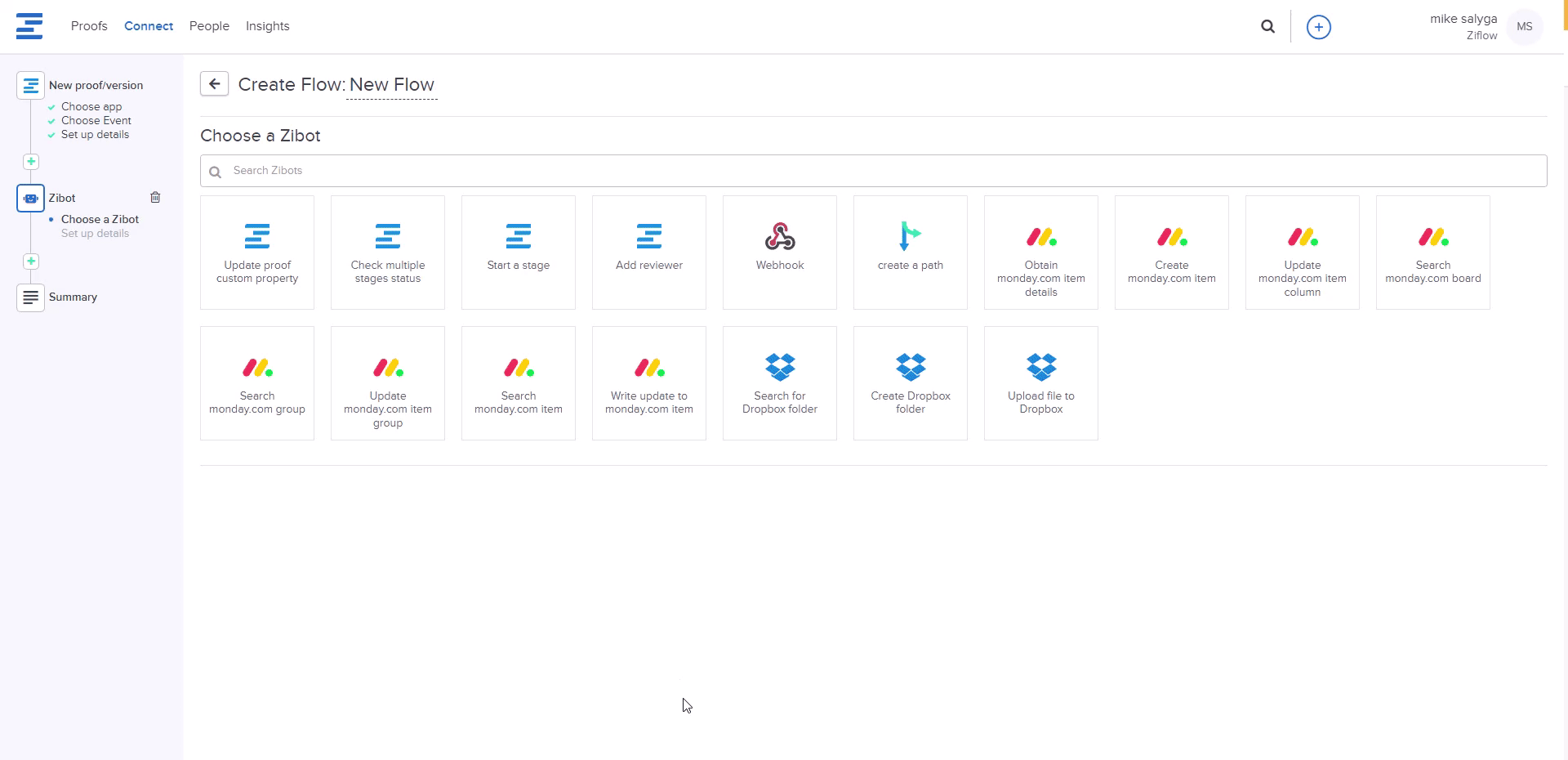The width and height of the screenshot is (1568, 760).
Task: Click the header search magnifier icon
Action: coord(1267,26)
